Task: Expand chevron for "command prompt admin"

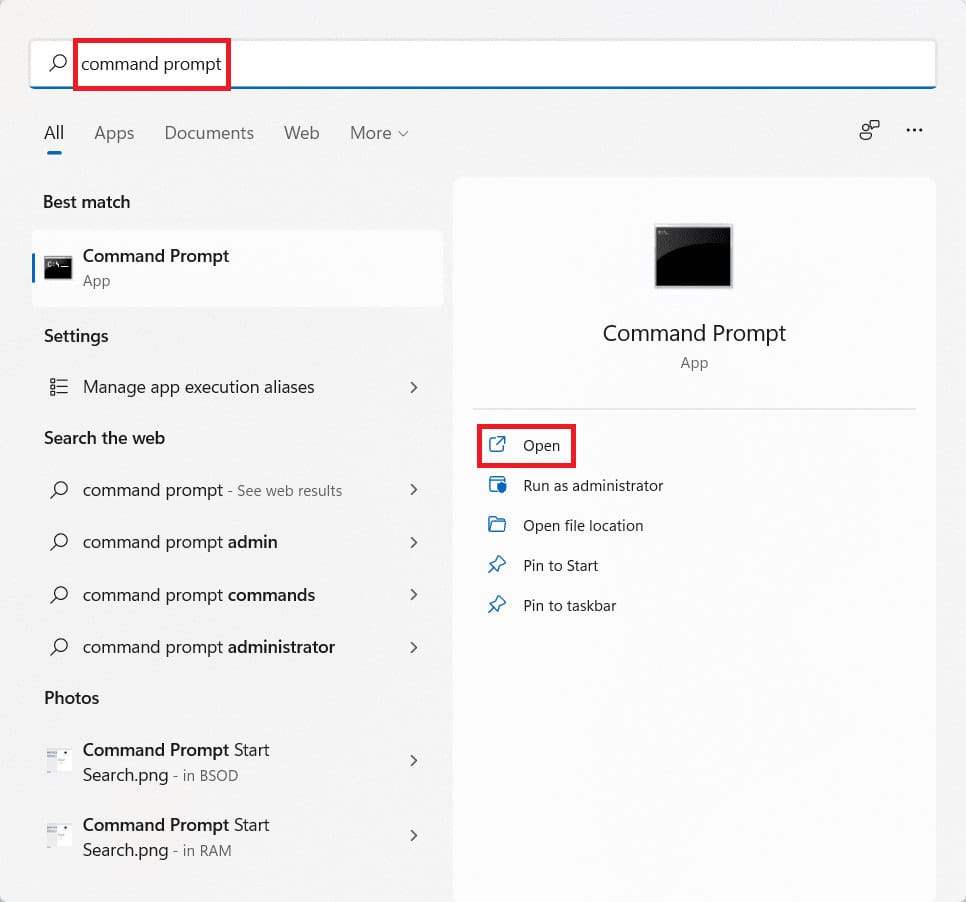Action: pyautogui.click(x=414, y=543)
